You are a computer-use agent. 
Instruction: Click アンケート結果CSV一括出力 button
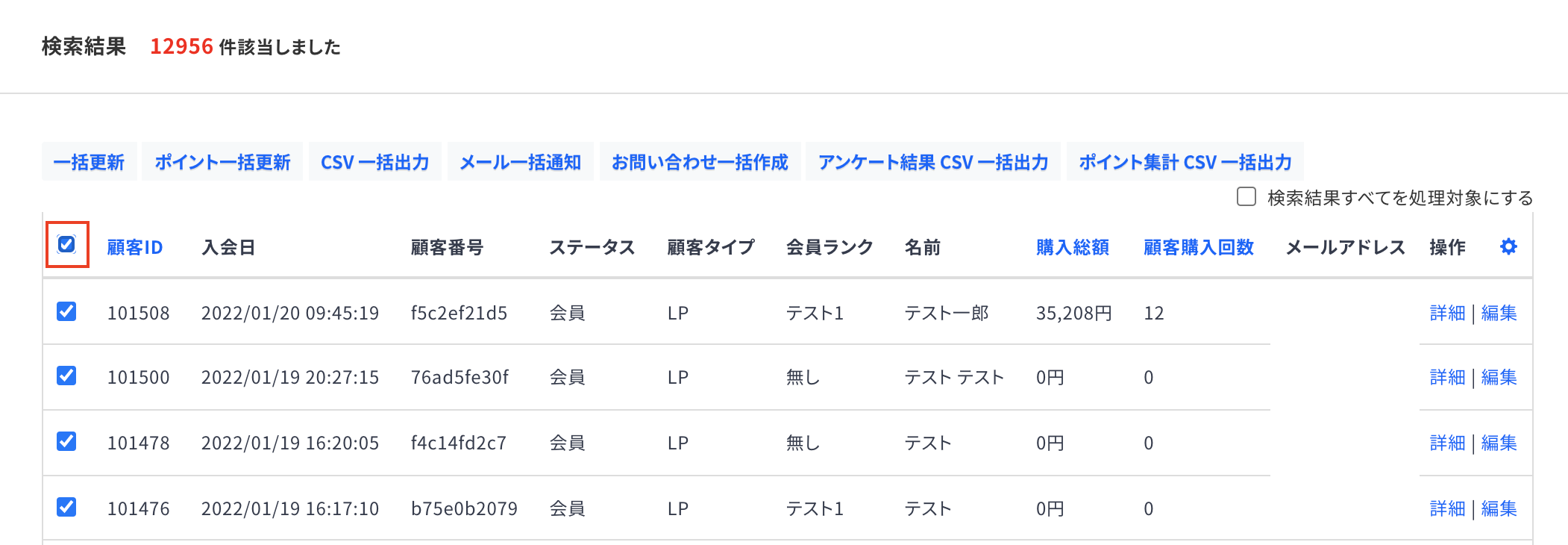coord(933,161)
